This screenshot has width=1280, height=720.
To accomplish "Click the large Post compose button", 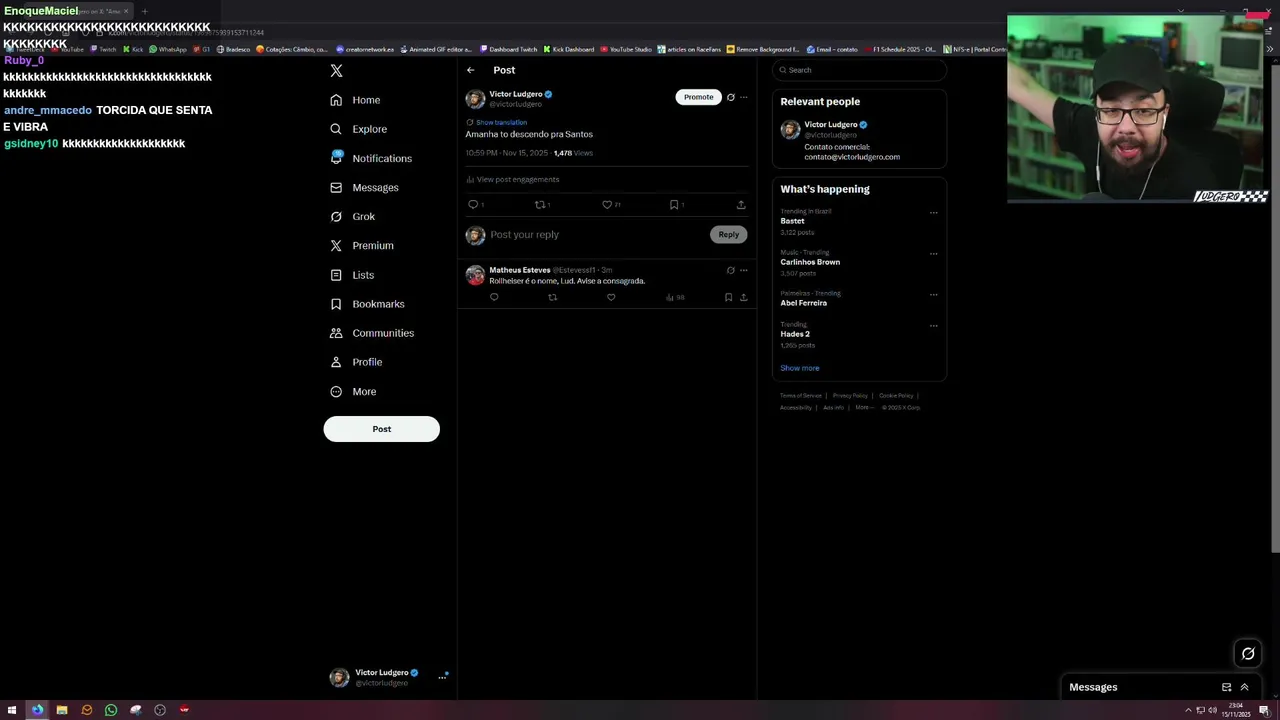I will point(381,429).
